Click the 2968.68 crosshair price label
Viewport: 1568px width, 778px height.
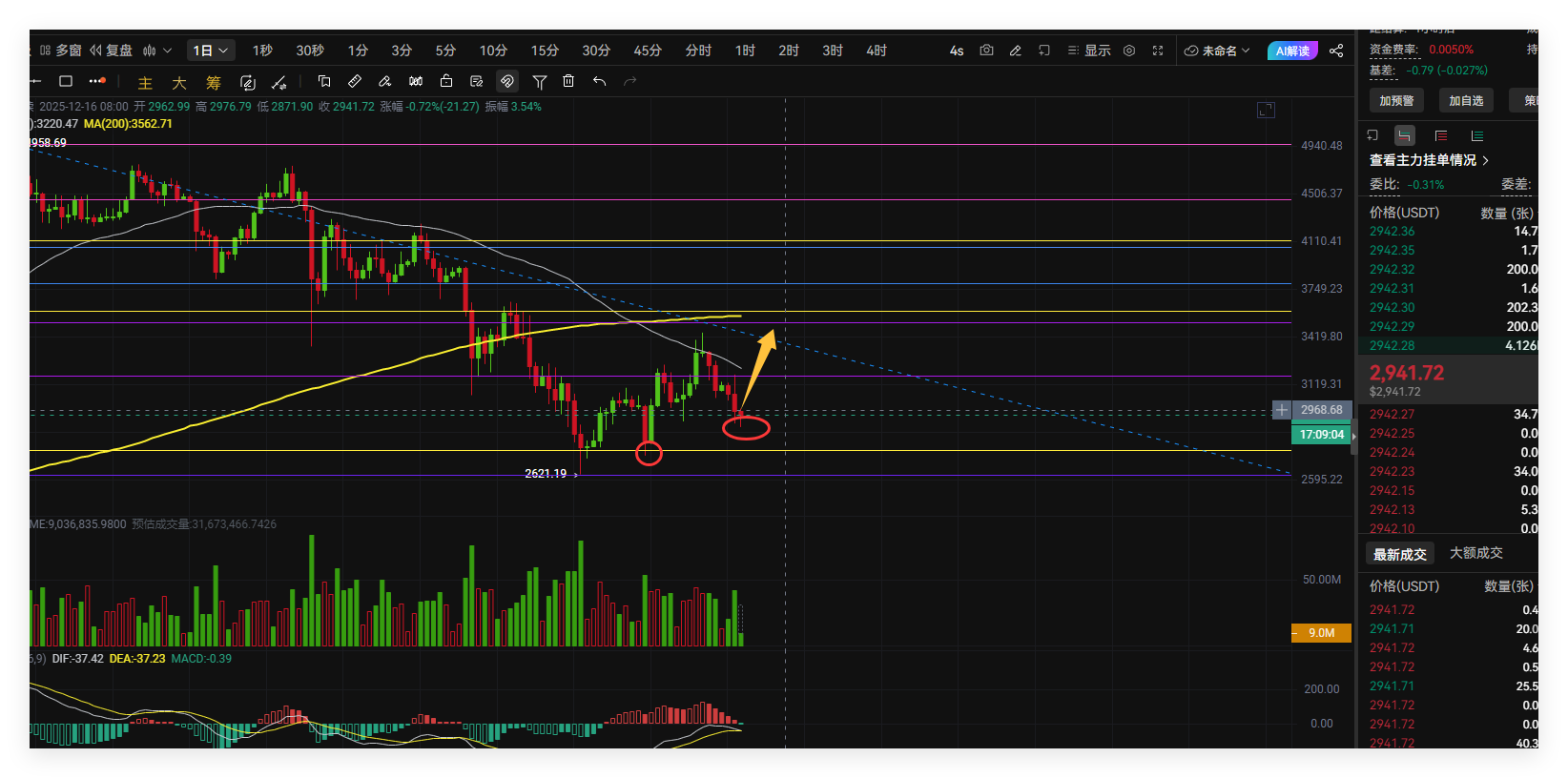click(x=1321, y=410)
